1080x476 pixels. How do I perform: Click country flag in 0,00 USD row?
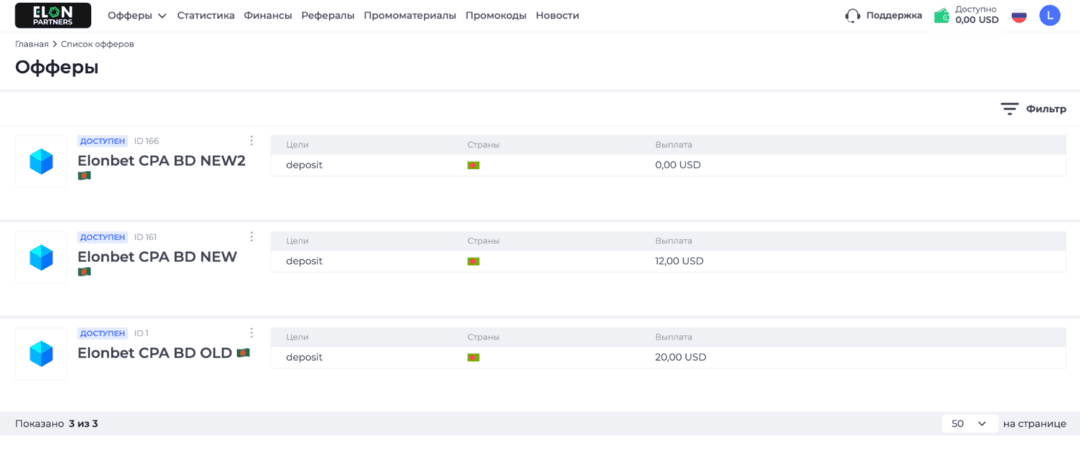473,165
